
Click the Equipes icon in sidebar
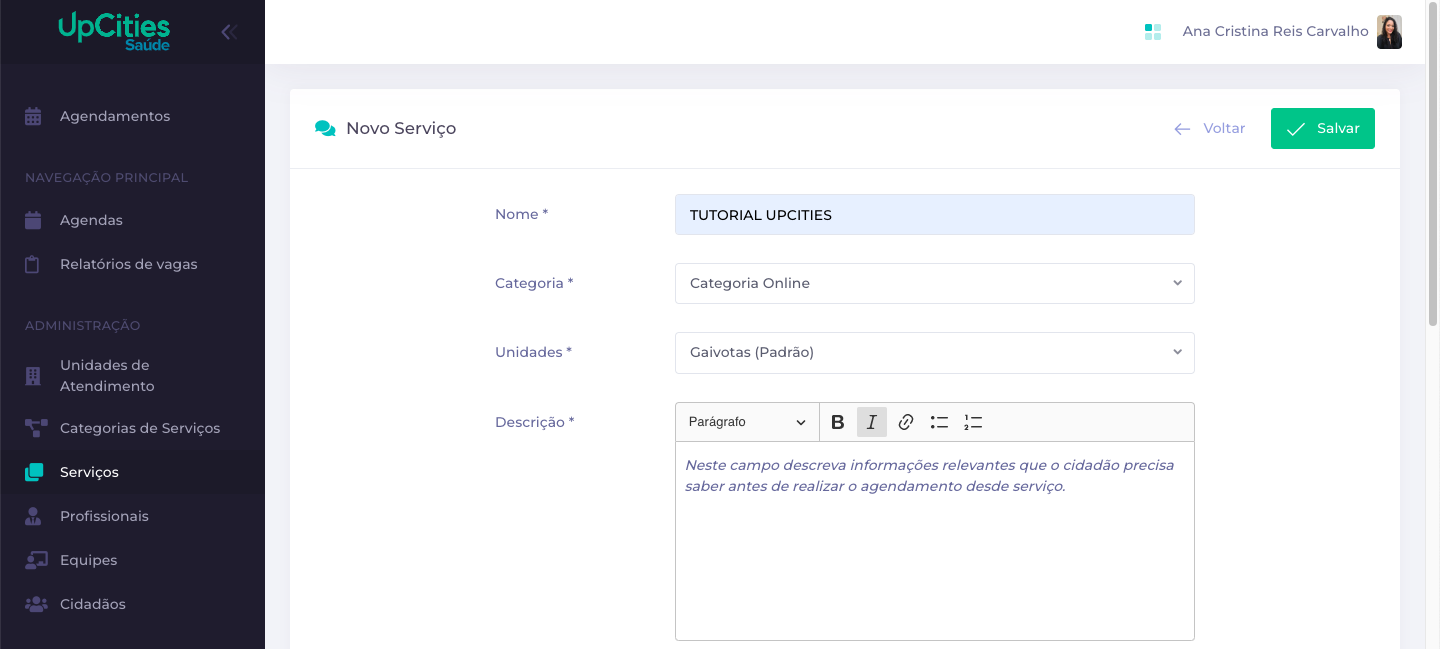point(36,560)
